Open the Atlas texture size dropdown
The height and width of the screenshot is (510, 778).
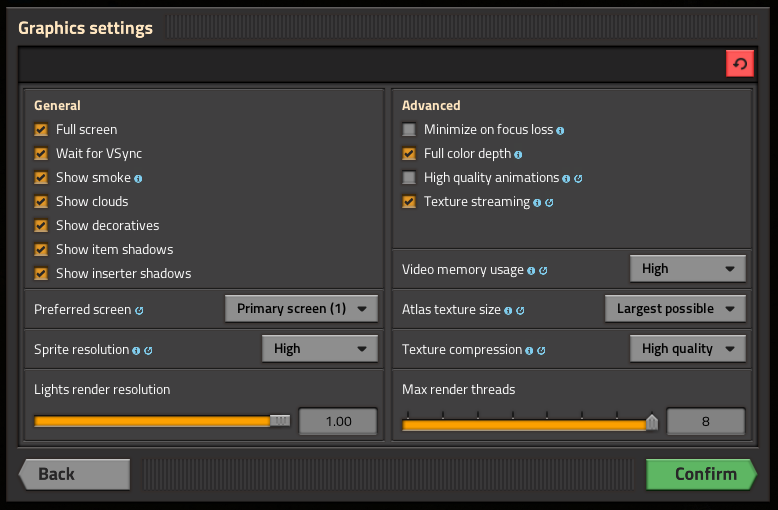tap(675, 309)
